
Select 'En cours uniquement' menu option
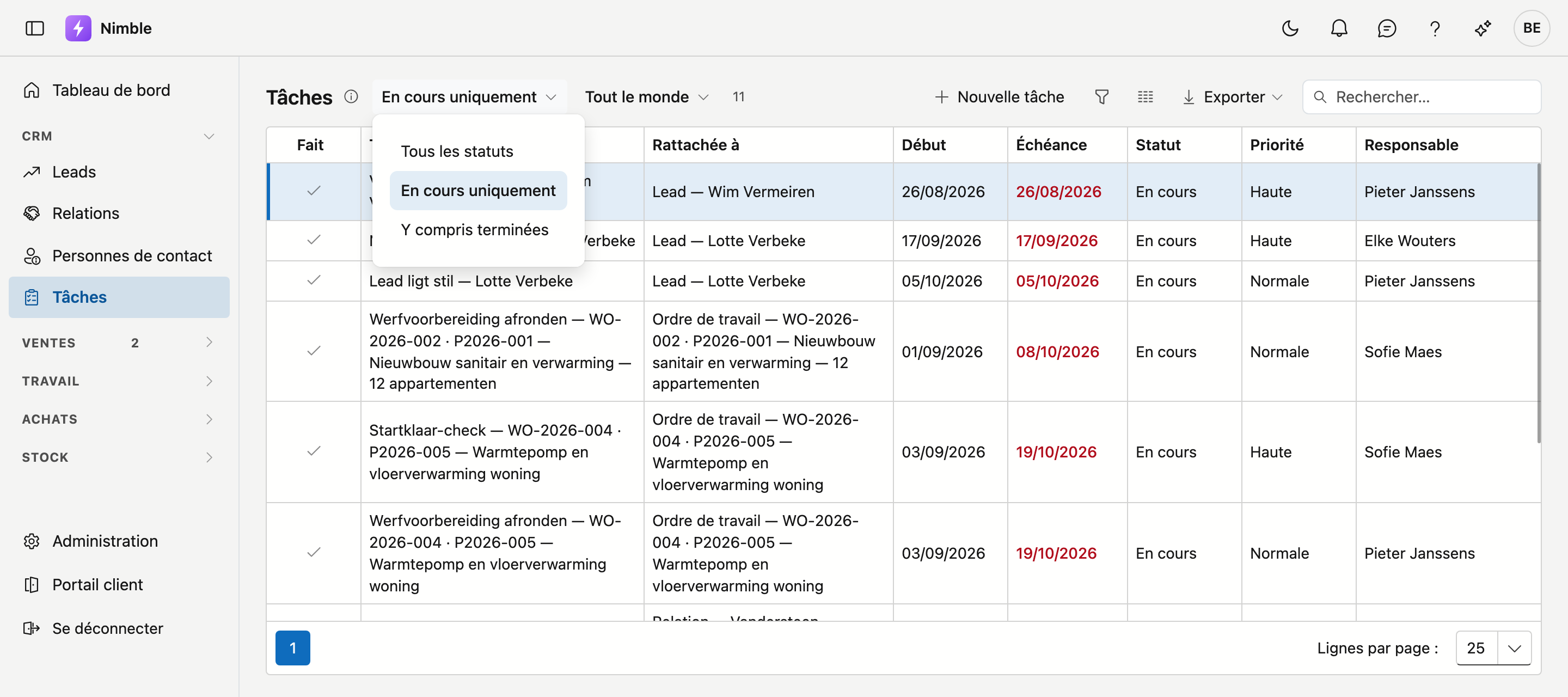478,191
